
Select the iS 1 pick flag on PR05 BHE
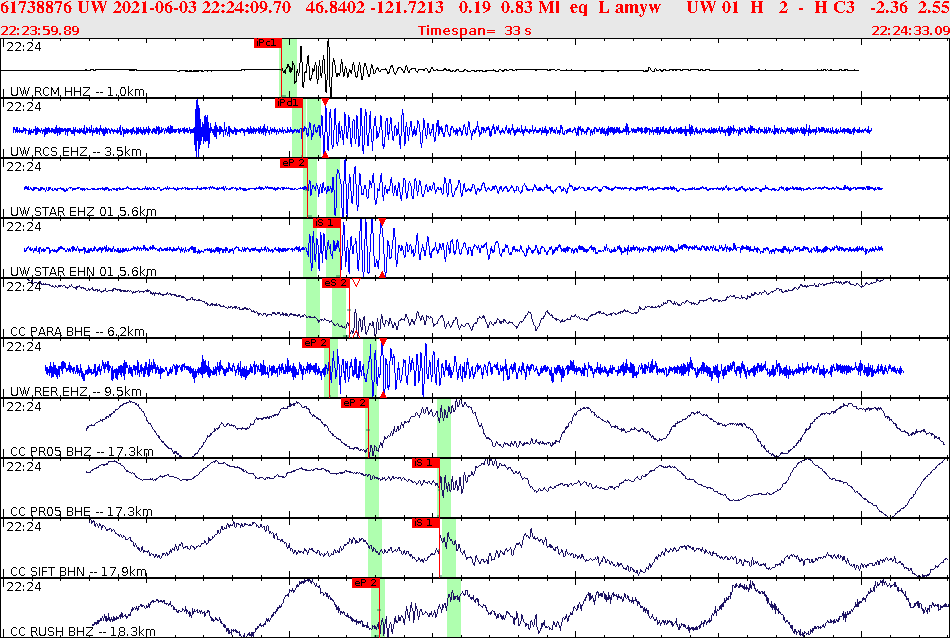(423, 461)
